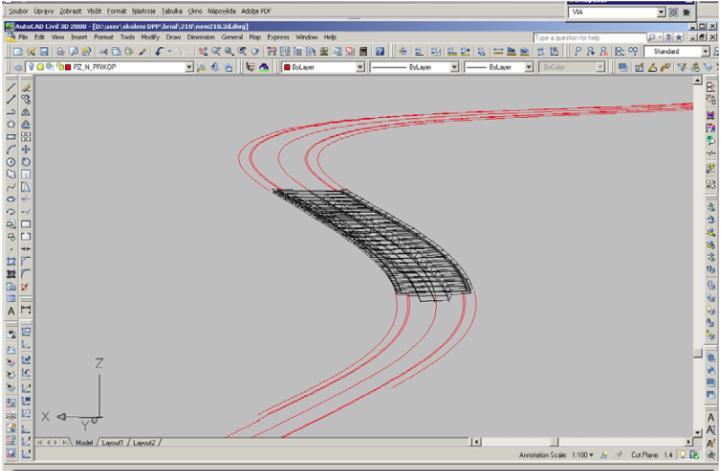Switch to the Model tab
Screen dimensions: 721x471
84,442
